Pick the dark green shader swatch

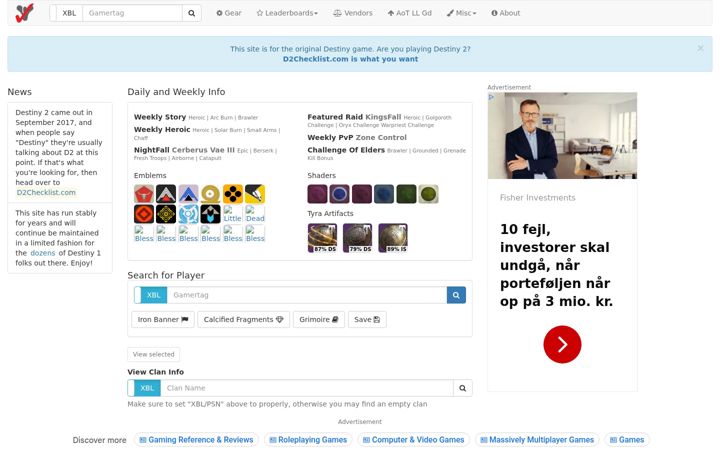coord(406,194)
